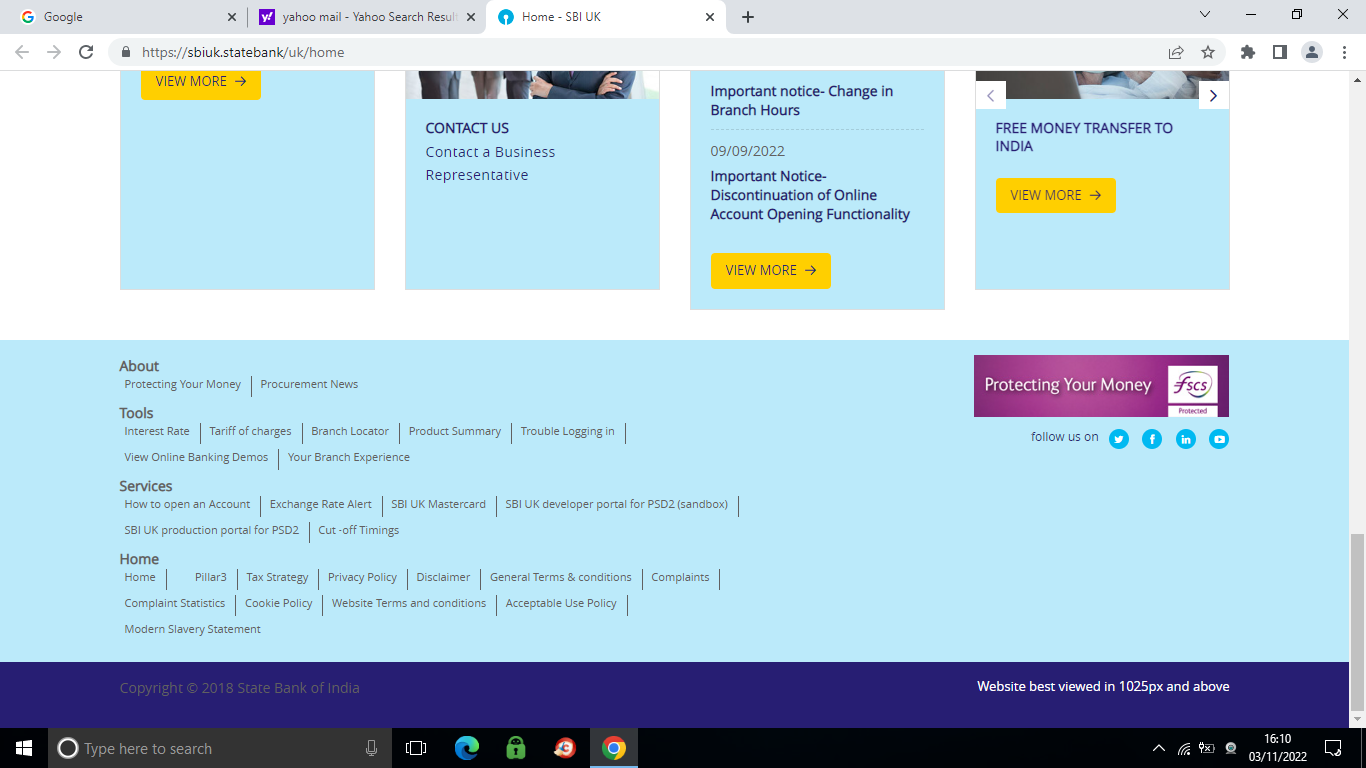This screenshot has height=768, width=1366.
Task: Open Branch Locator link
Action: 350,431
